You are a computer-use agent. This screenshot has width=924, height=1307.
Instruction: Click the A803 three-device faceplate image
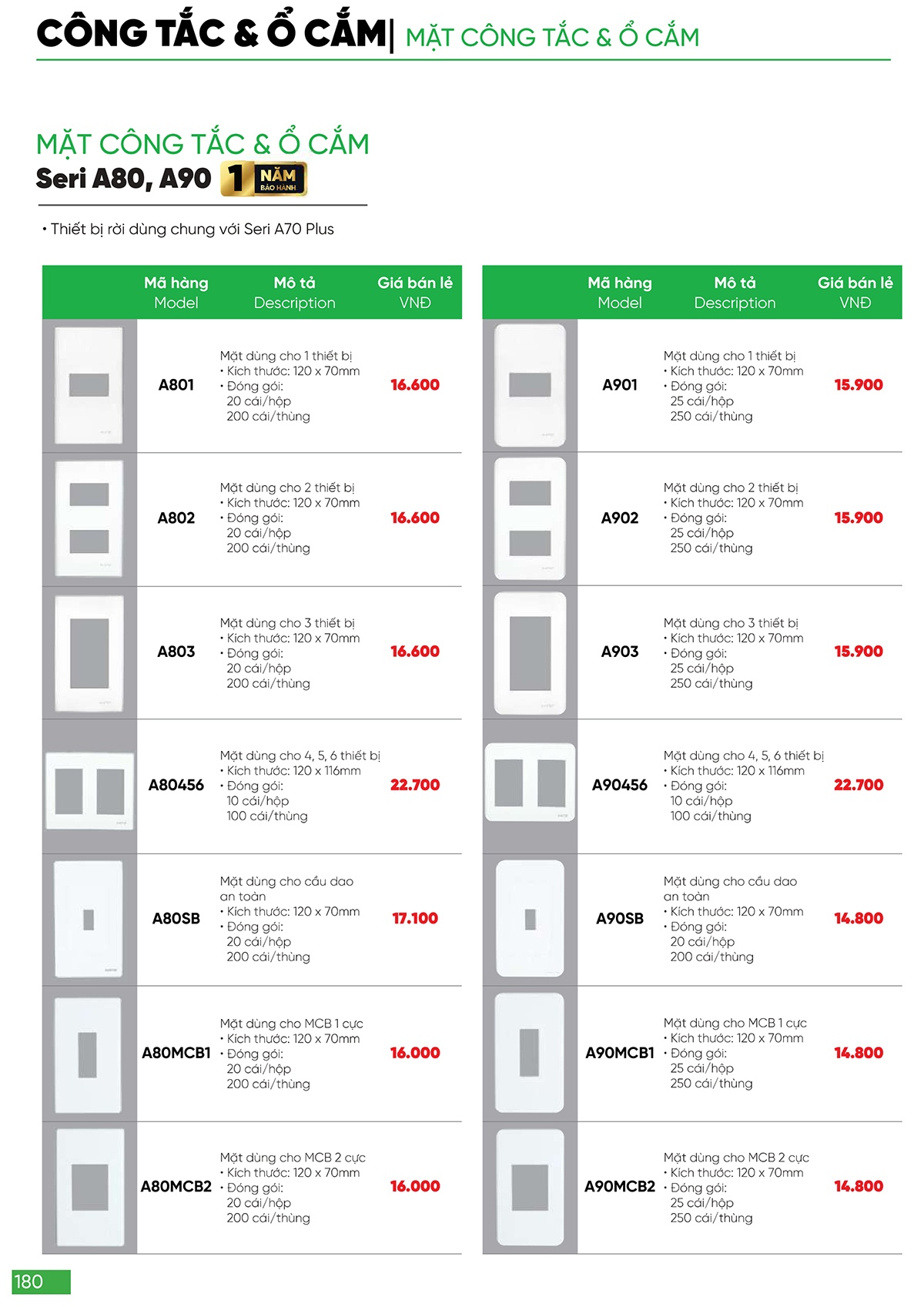pos(89,653)
